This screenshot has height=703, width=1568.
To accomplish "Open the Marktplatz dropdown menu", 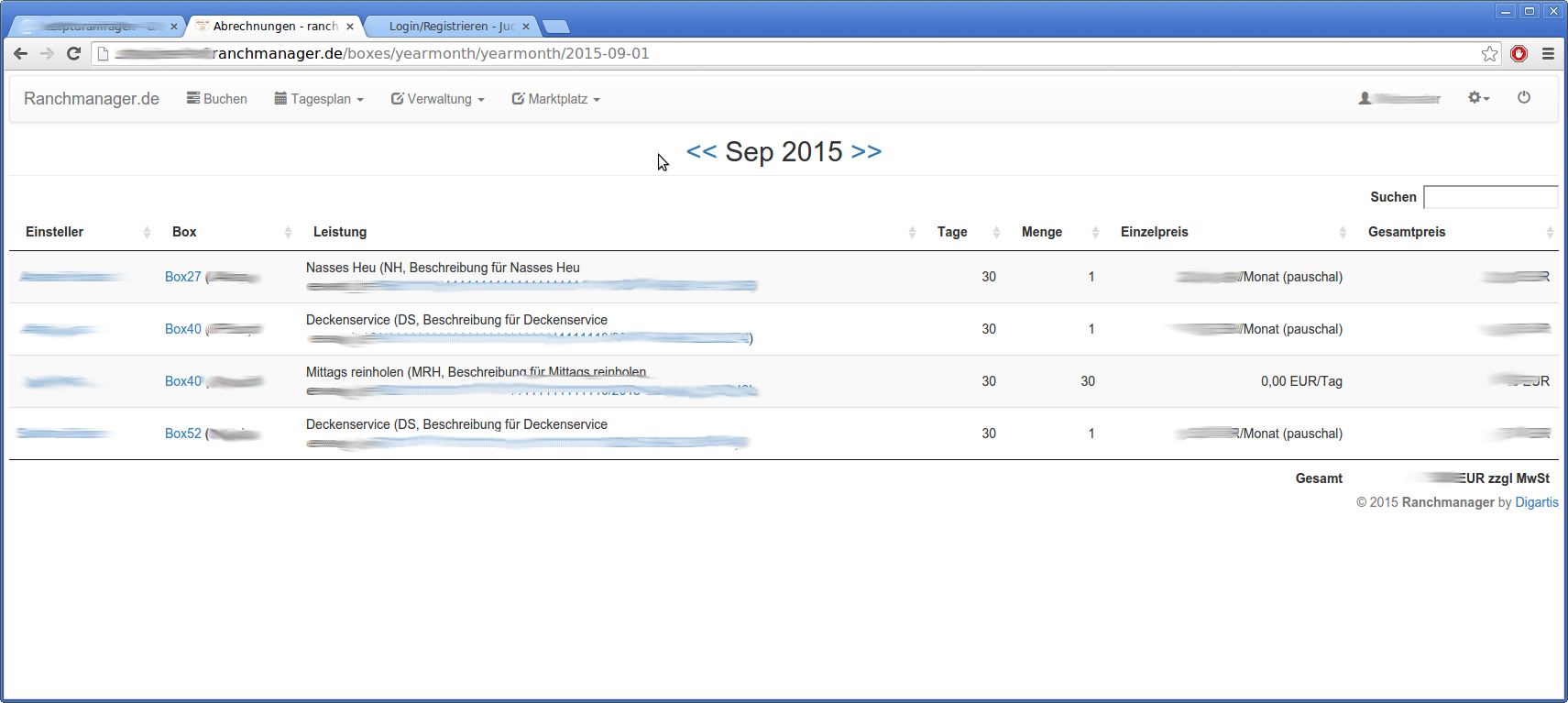I will pyautogui.click(x=555, y=99).
